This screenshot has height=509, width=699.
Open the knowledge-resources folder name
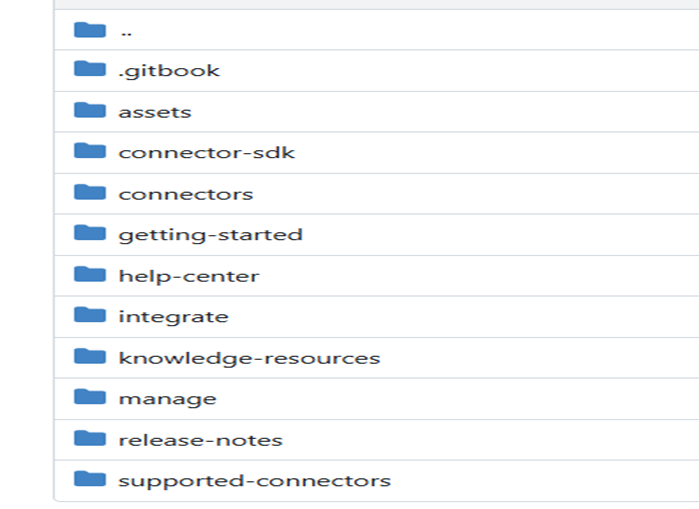(x=249, y=358)
